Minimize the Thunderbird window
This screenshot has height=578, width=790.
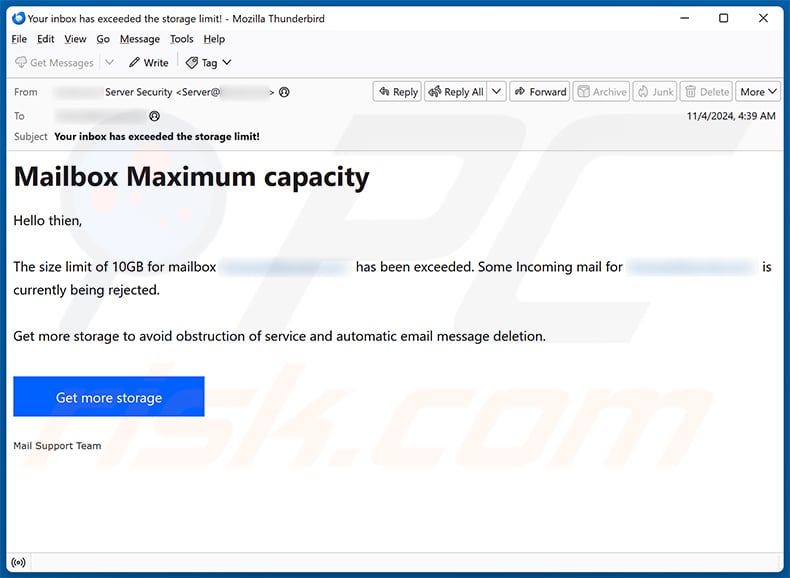(685, 18)
